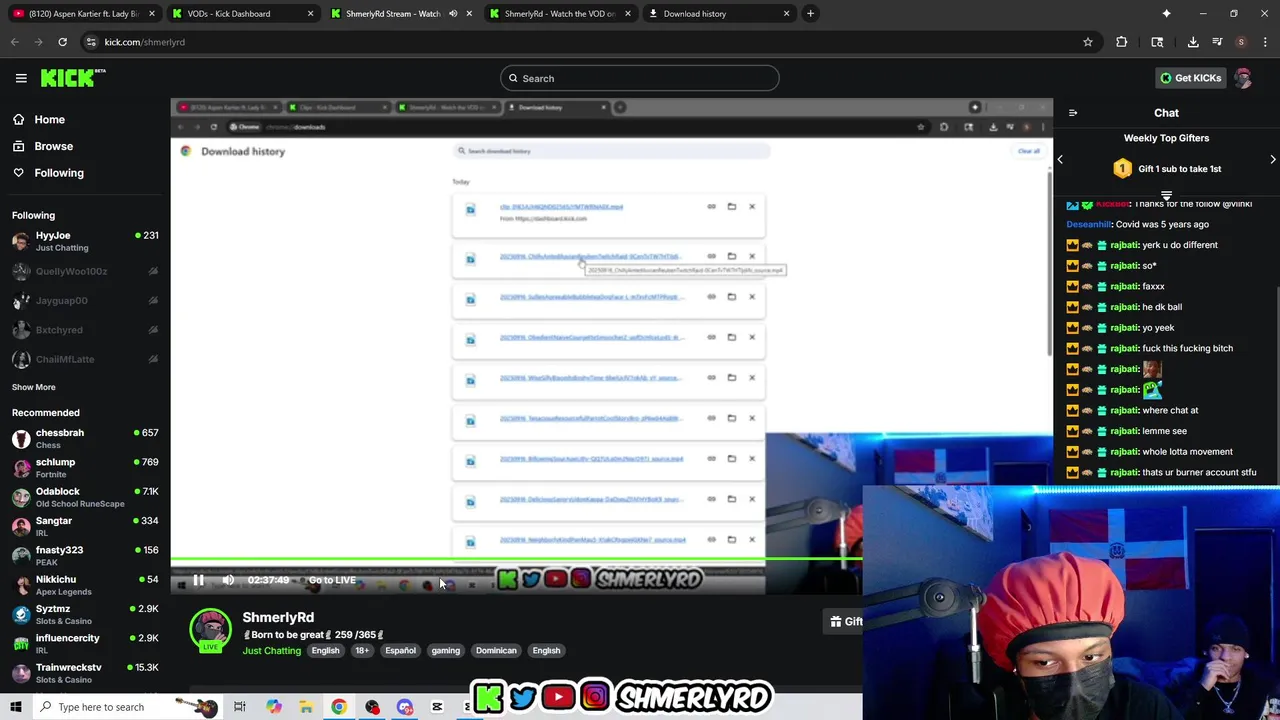The image size is (1280, 720).
Task: Open HyyJoe followed channel
Action: coord(85,241)
